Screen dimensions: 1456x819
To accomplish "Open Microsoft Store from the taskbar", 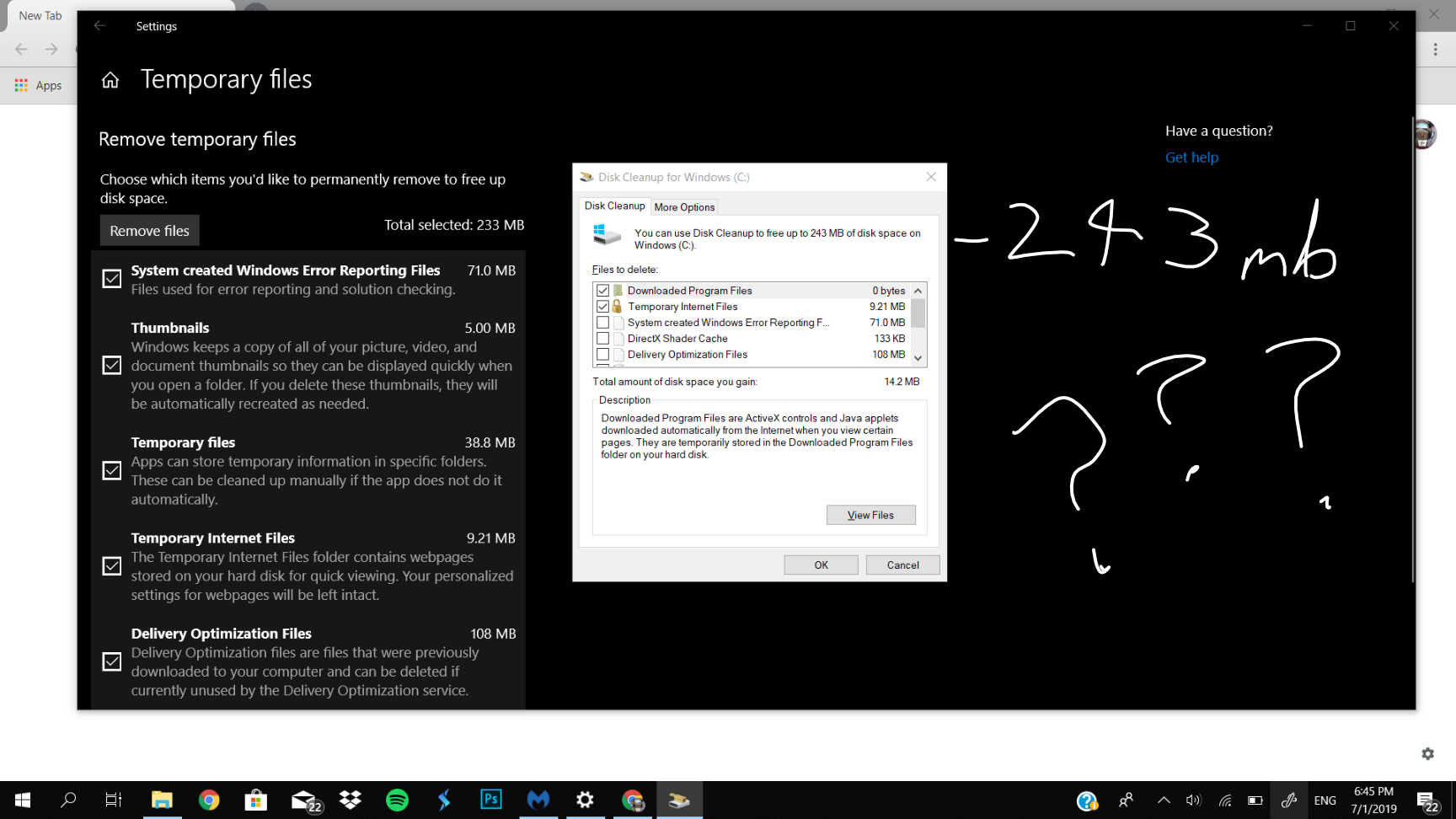I will [x=256, y=800].
